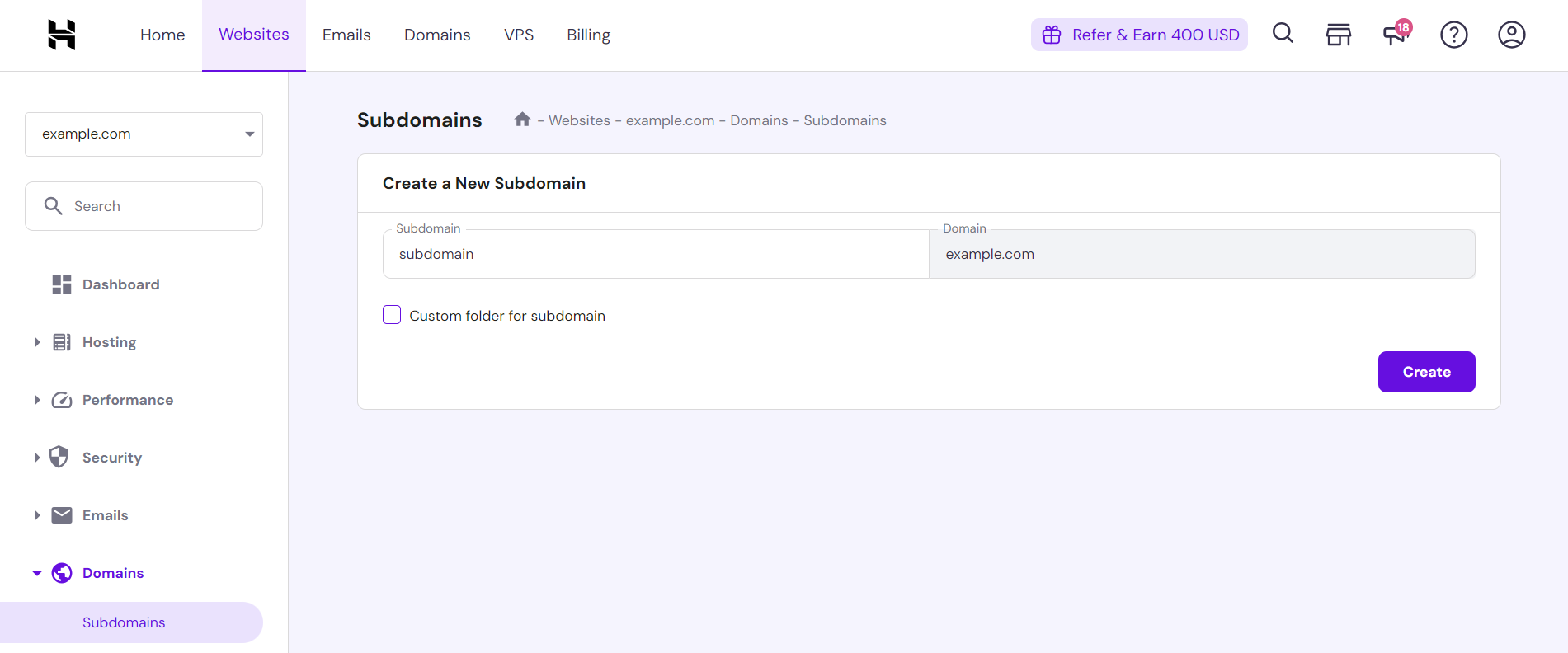The width and height of the screenshot is (1568, 653).
Task: Open the user profile icon
Action: (1511, 35)
